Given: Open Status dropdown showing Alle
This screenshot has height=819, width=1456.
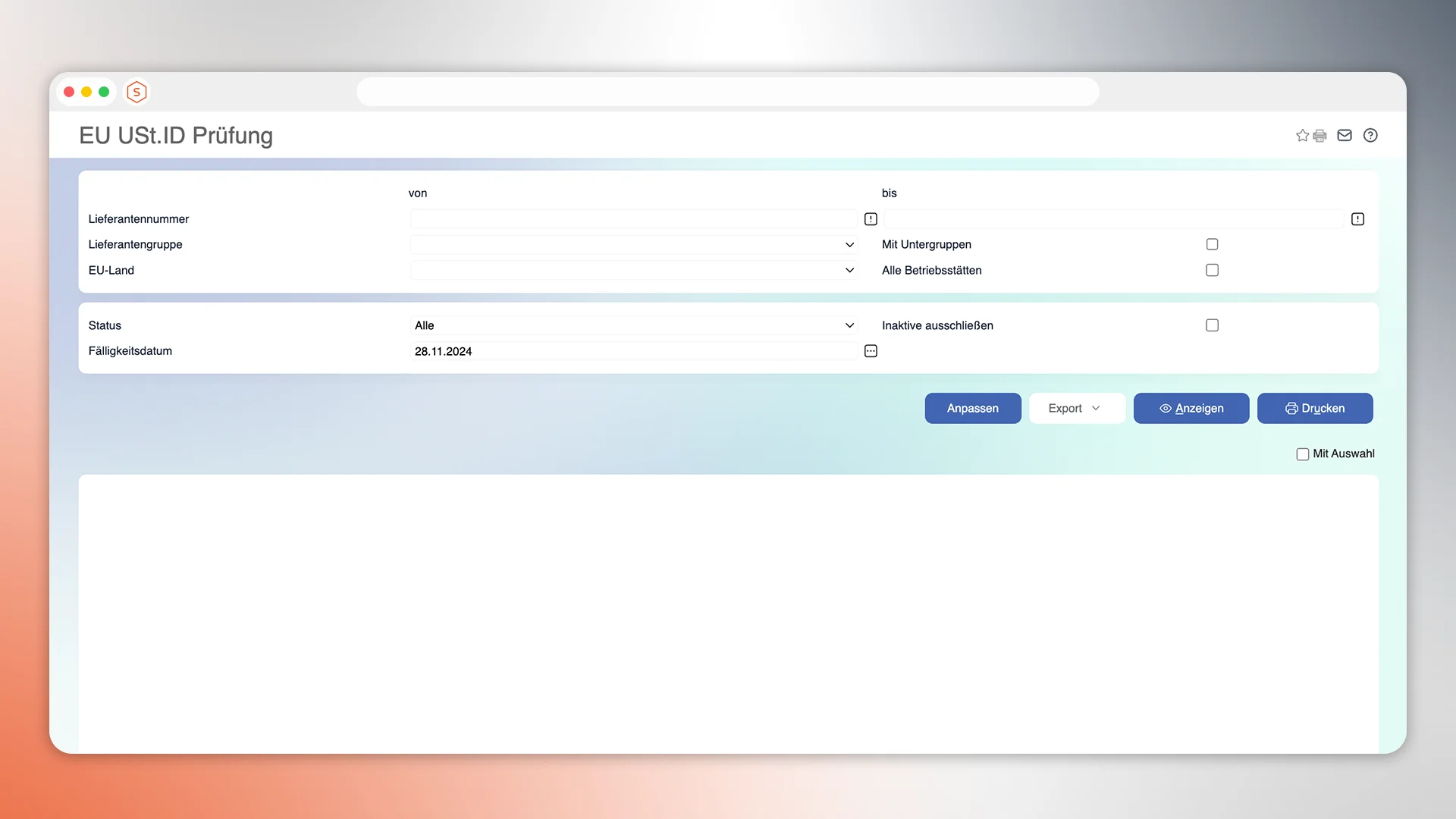Looking at the screenshot, I should coord(633,325).
